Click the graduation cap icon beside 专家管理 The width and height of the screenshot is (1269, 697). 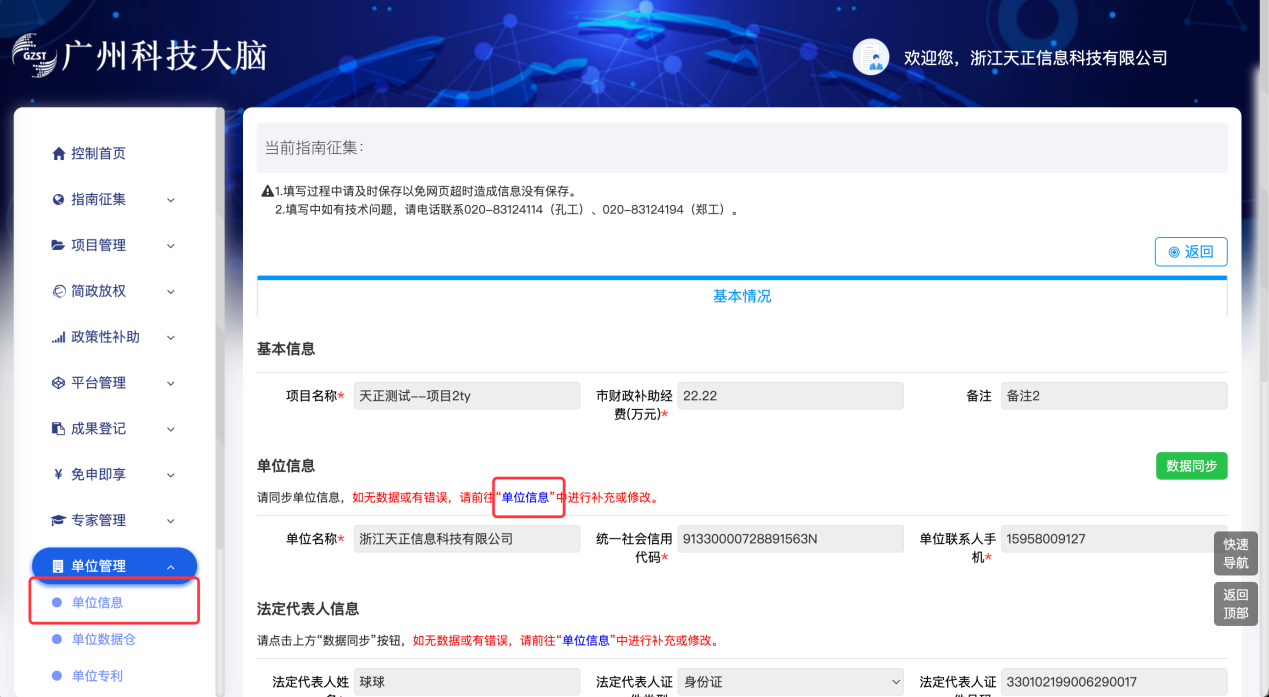[58, 521]
